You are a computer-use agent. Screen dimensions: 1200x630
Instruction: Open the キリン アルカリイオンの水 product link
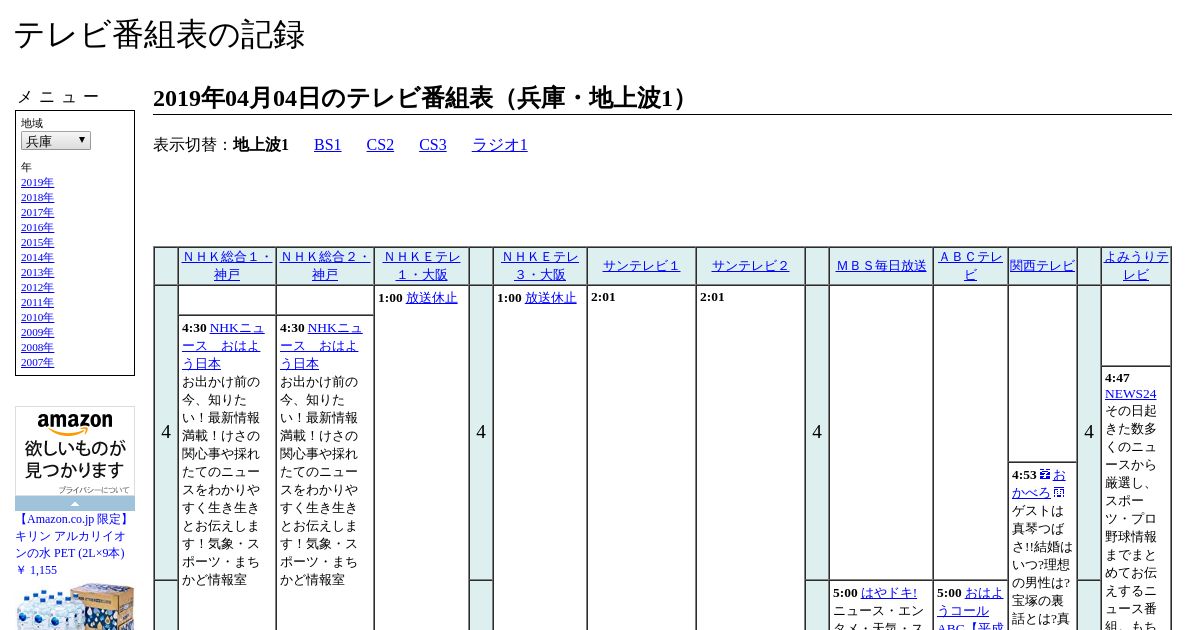[72, 536]
